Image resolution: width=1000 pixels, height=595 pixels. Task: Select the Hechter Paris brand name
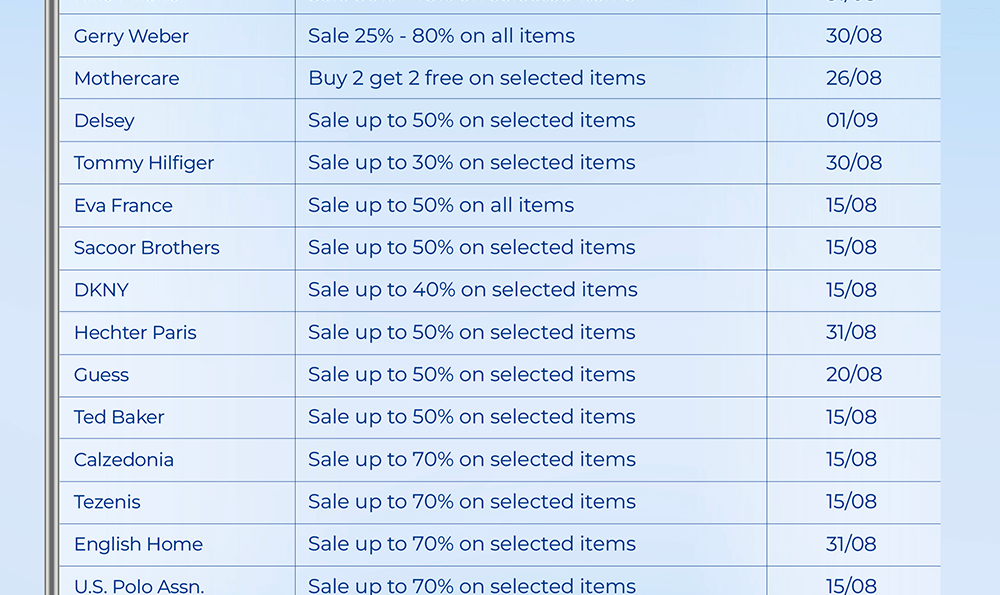click(135, 333)
